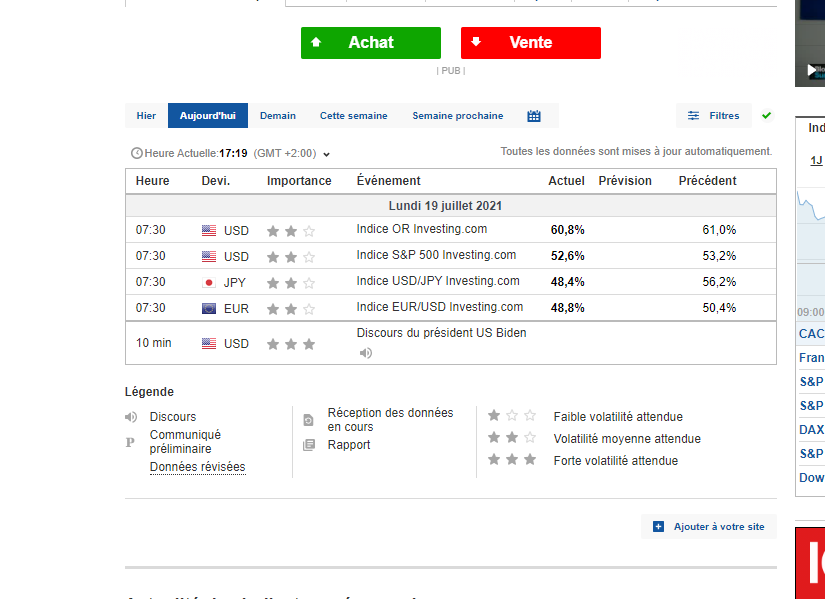Click the speaker icon under Biden speech
Viewport: 825px width, 599px height.
366,353
